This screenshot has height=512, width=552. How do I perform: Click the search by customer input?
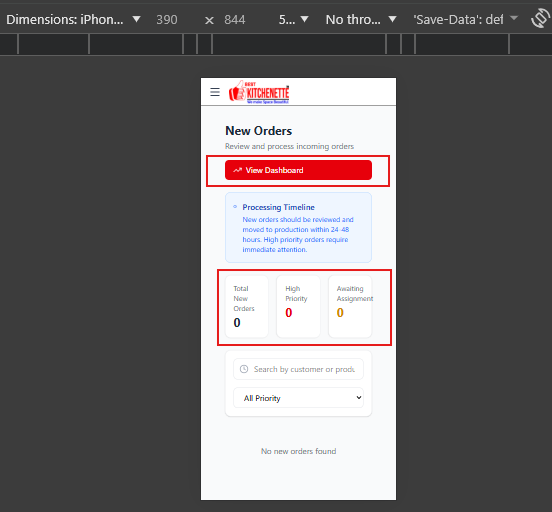298,369
